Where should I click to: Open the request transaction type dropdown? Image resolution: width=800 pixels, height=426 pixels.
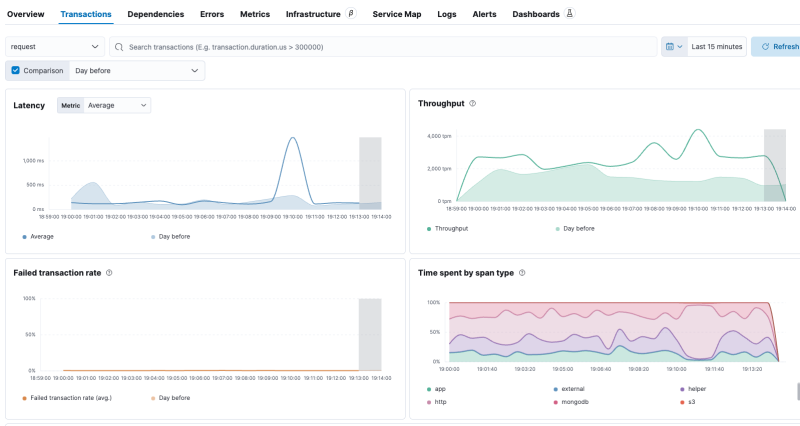[x=55, y=47]
